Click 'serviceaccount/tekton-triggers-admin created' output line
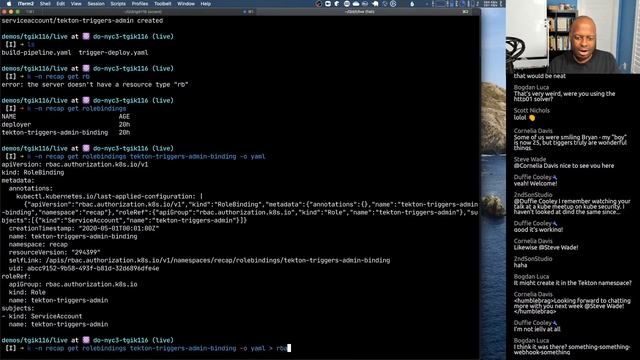 coord(82,20)
